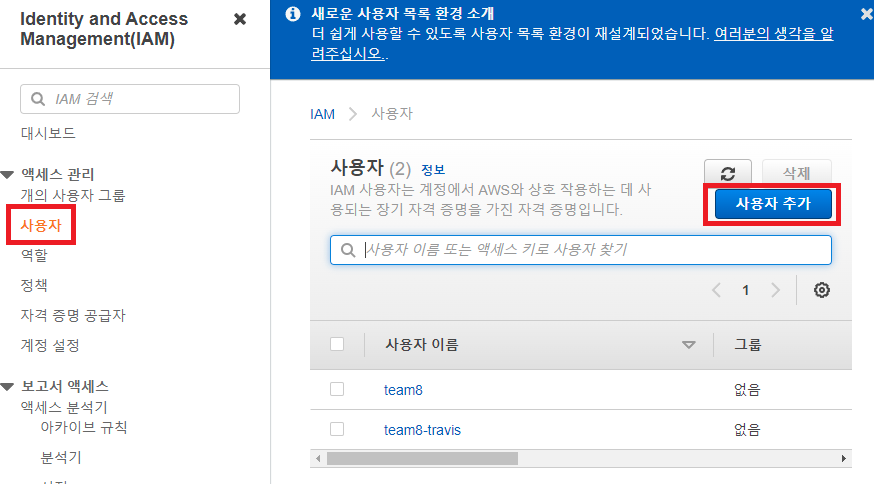The height and width of the screenshot is (484, 874).
Task: Open 계정 설정 in the sidebar
Action: pos(50,346)
